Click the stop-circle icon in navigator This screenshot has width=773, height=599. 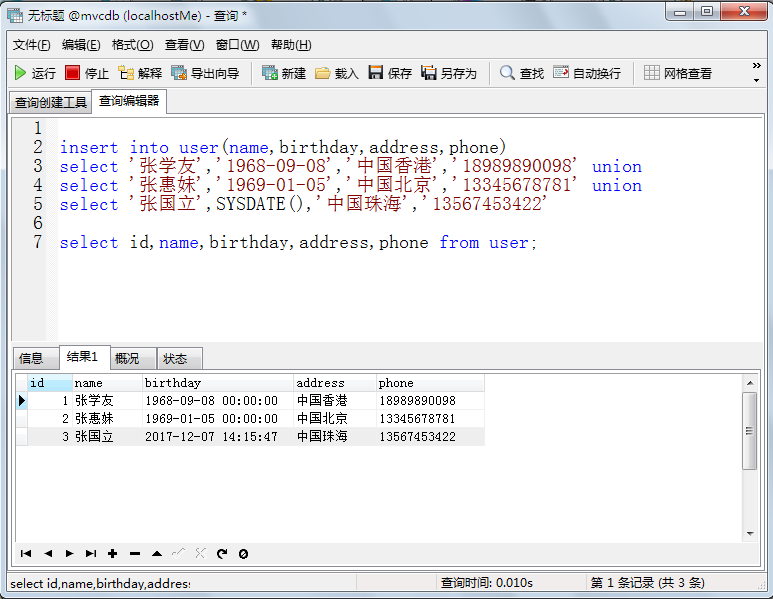243,554
